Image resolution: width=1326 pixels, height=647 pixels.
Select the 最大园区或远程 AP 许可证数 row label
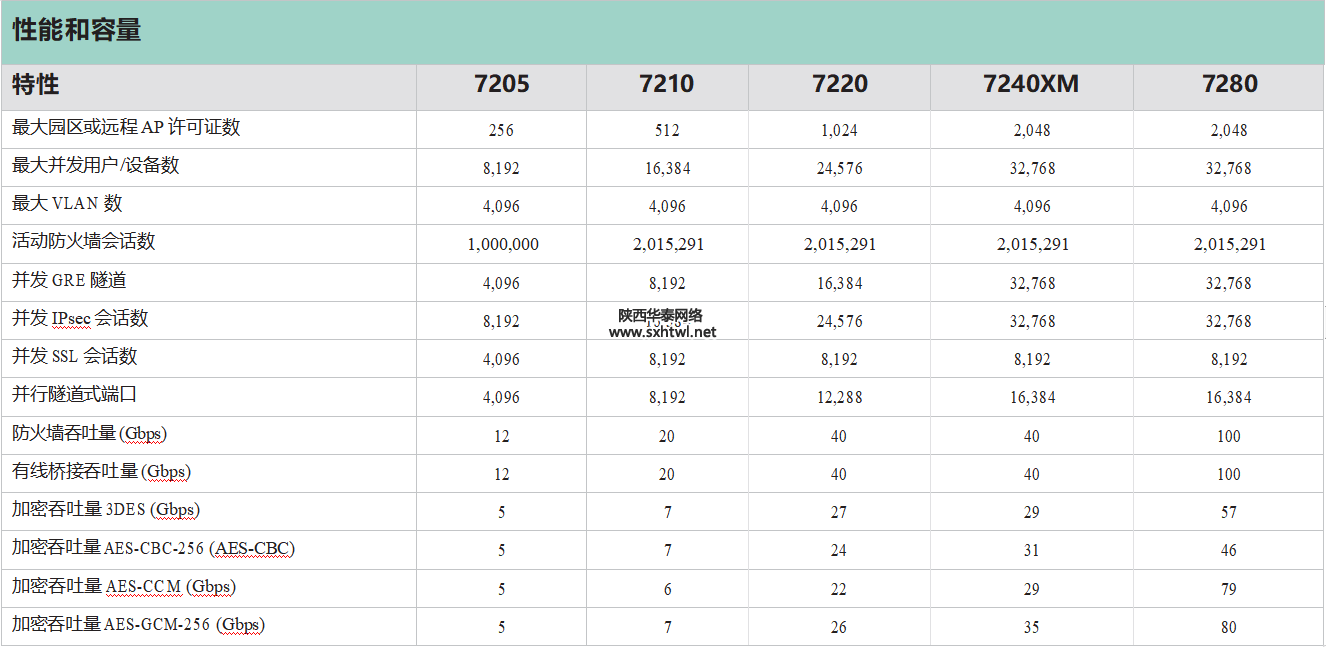(x=126, y=128)
